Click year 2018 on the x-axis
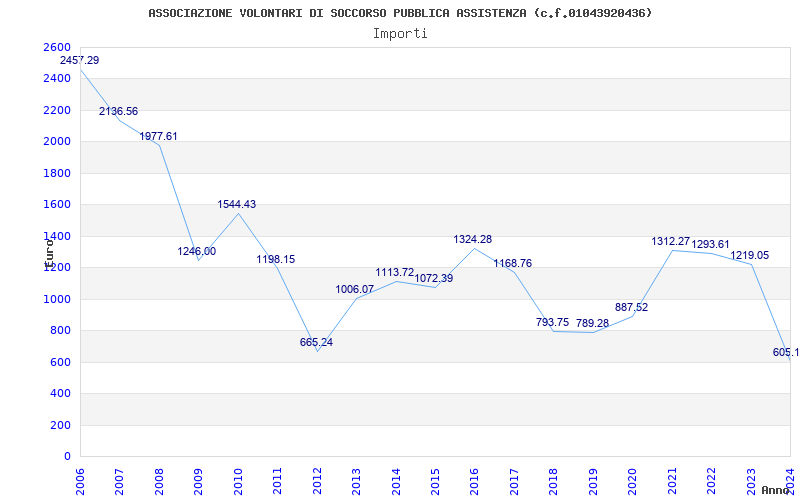 [x=554, y=482]
